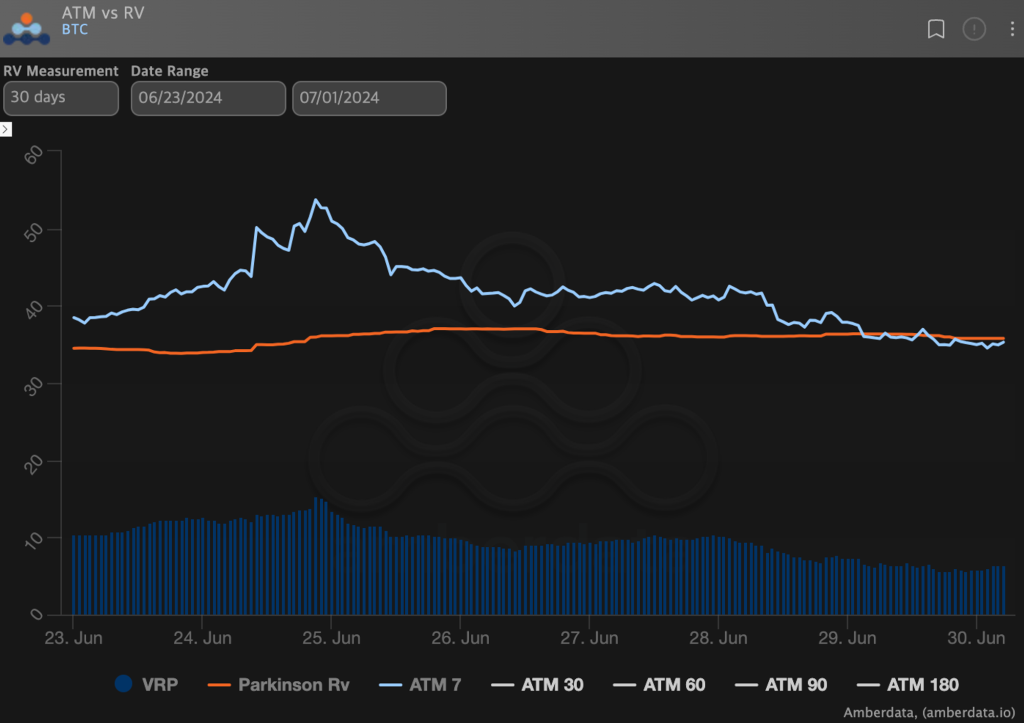Screen dimensions: 1024x723
Task: Toggle Parkinson Rv legend series
Action: (283, 685)
